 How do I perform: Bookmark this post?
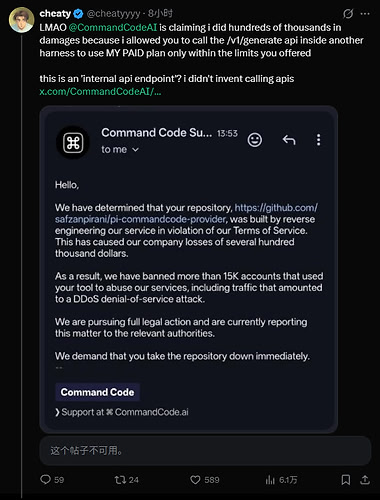(346, 480)
